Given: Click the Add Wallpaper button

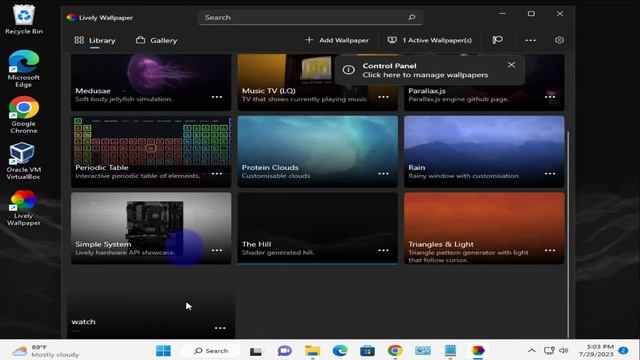Looking at the screenshot, I should click(337, 40).
